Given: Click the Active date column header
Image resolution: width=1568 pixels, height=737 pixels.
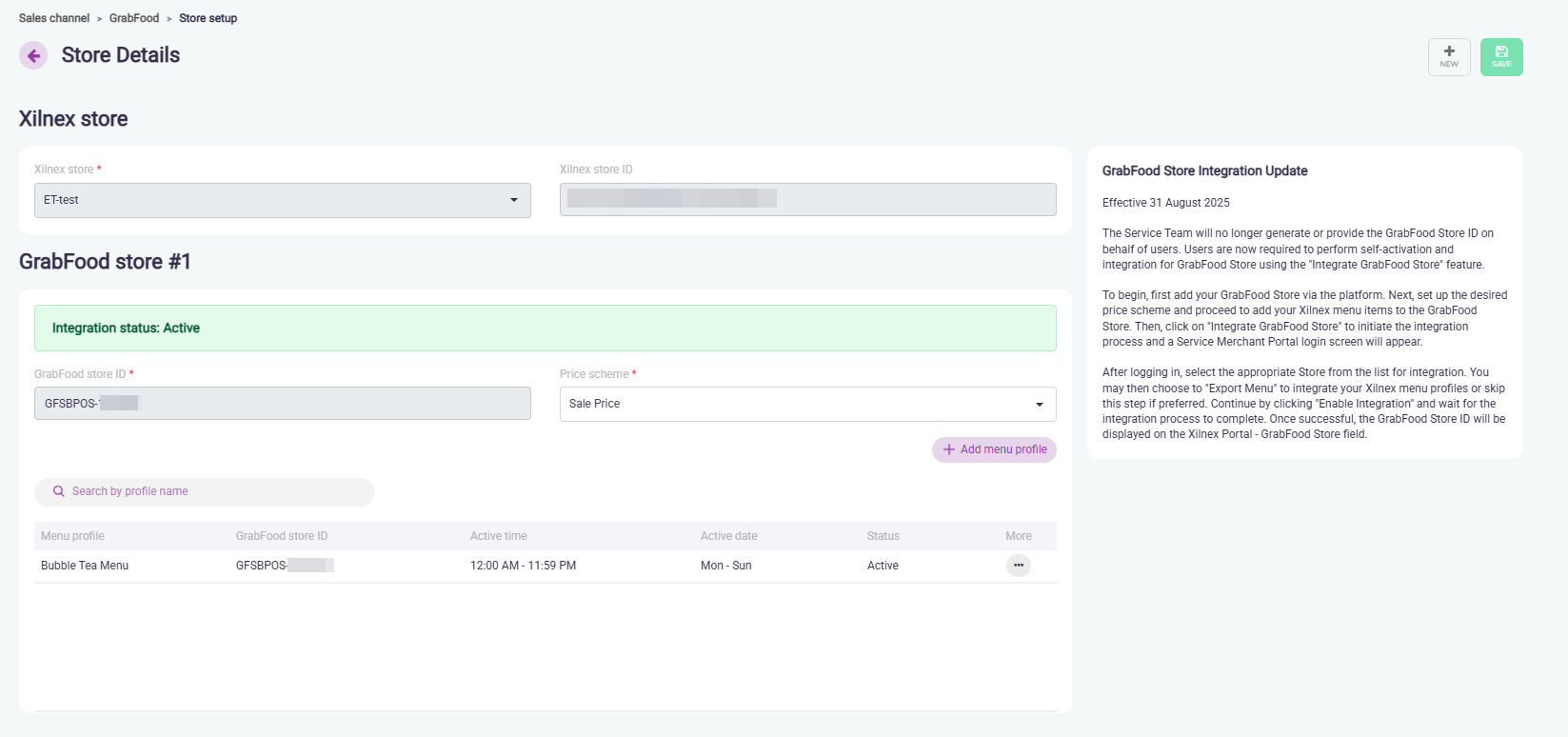Looking at the screenshot, I should [728, 536].
